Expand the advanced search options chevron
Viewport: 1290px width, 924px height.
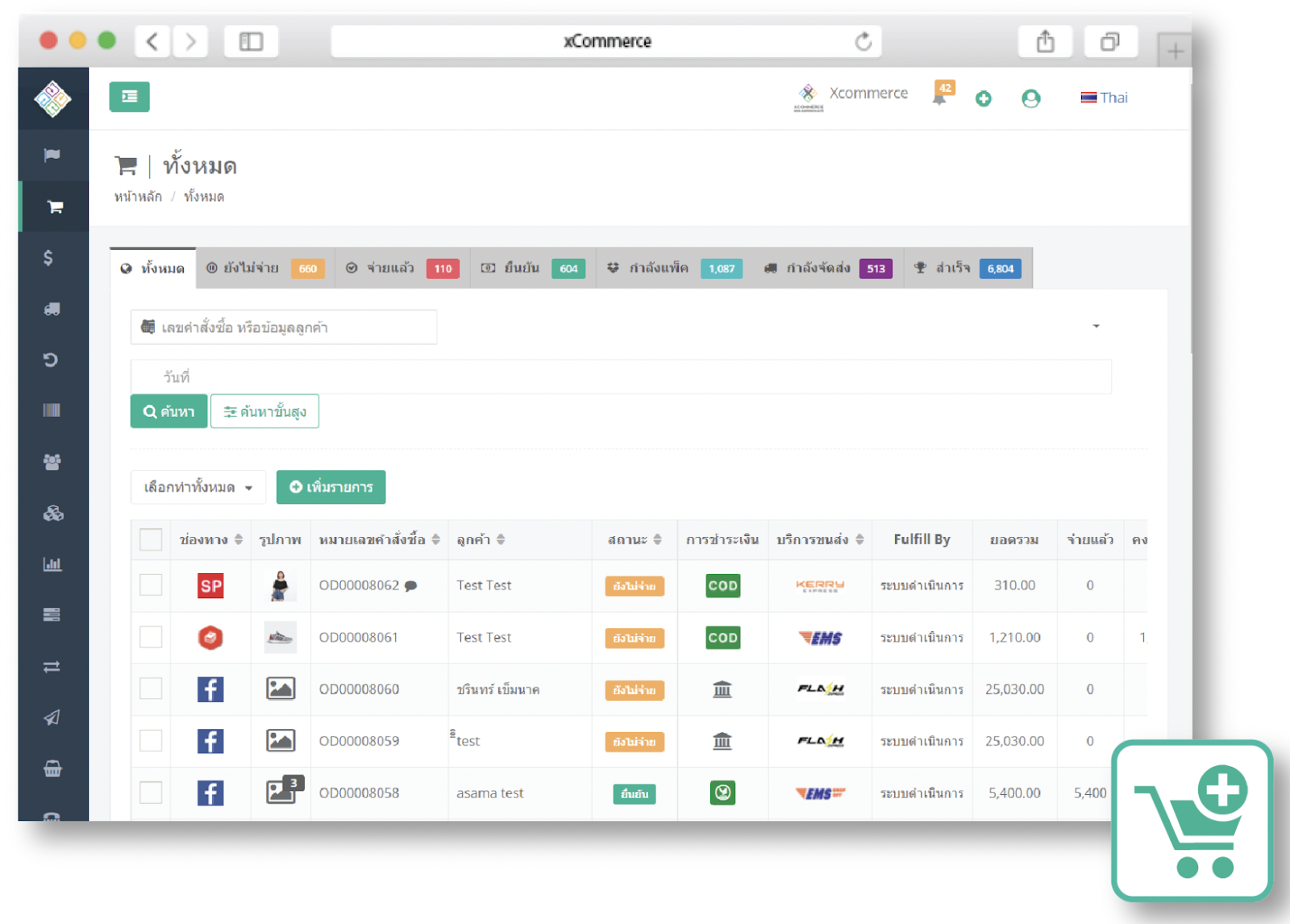click(x=1096, y=327)
